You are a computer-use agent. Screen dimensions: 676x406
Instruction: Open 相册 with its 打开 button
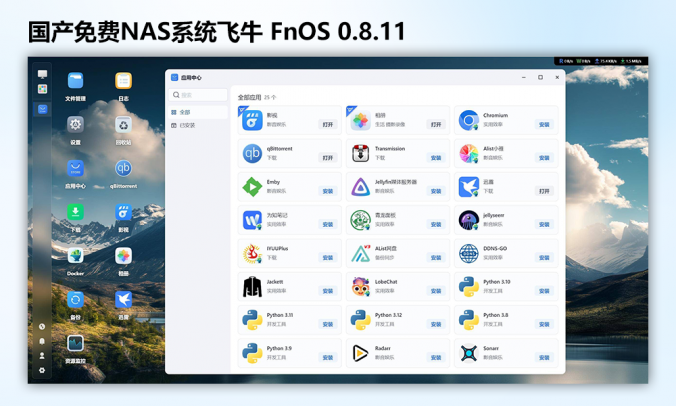[x=436, y=125]
